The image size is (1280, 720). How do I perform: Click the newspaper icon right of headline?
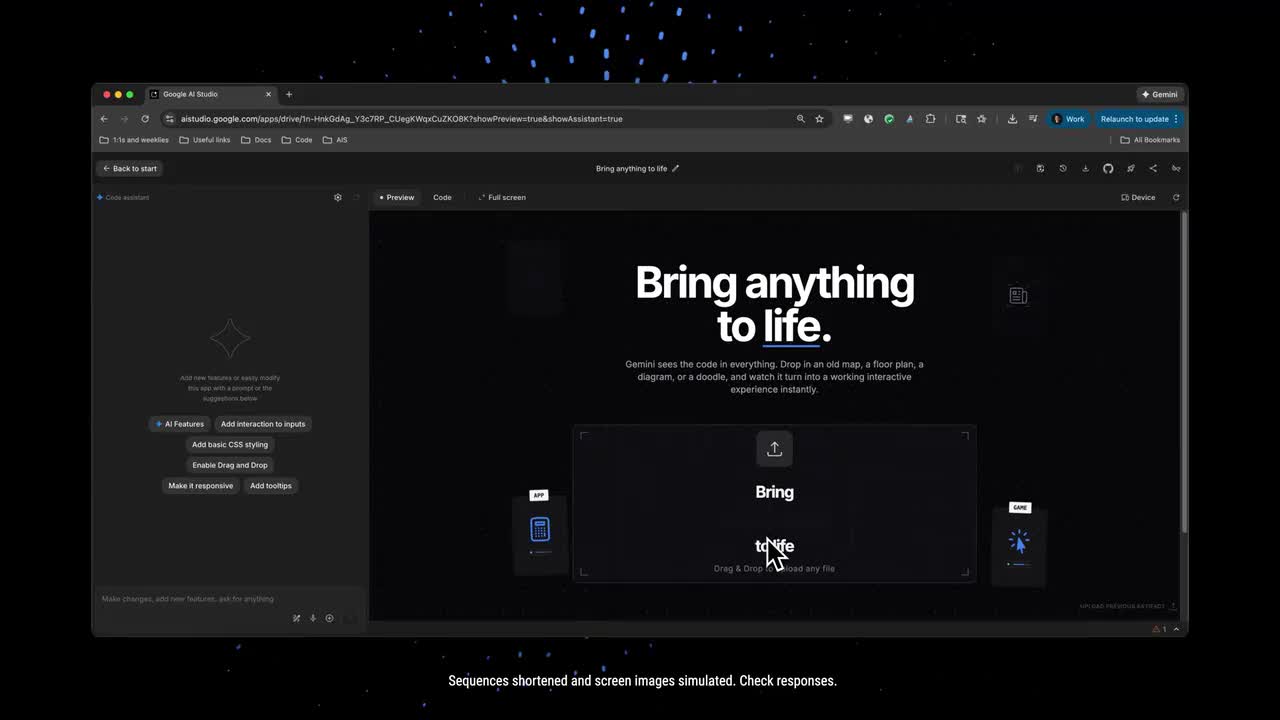(1018, 295)
